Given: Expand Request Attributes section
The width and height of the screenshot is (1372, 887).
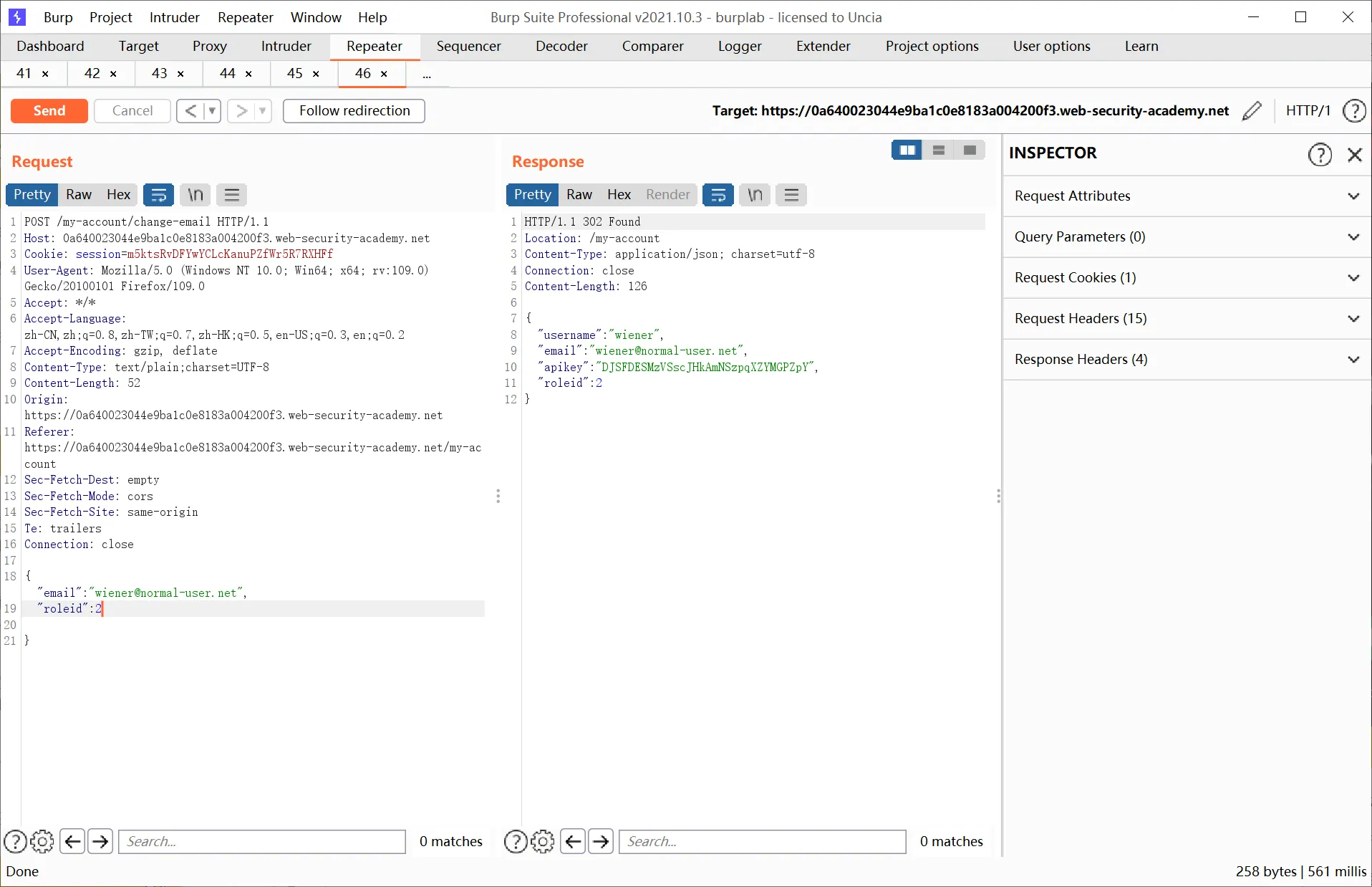Looking at the screenshot, I should point(1187,196).
